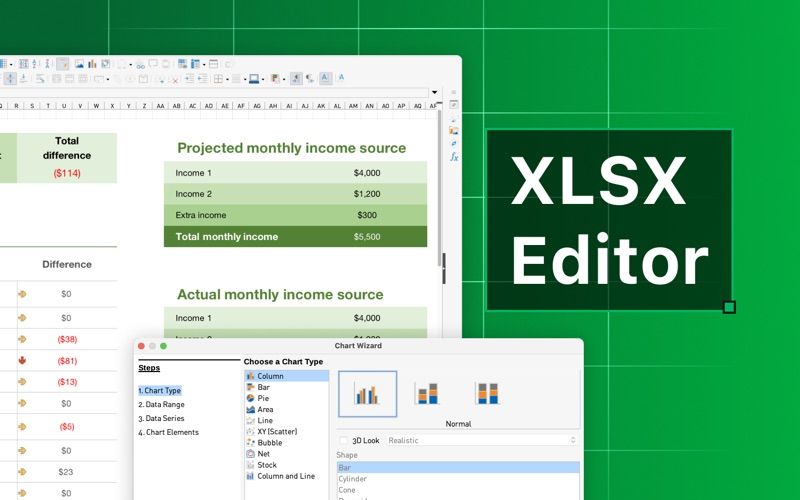Open the Realistic 3D scheme dropdown
The width and height of the screenshot is (800, 500).
482,440
